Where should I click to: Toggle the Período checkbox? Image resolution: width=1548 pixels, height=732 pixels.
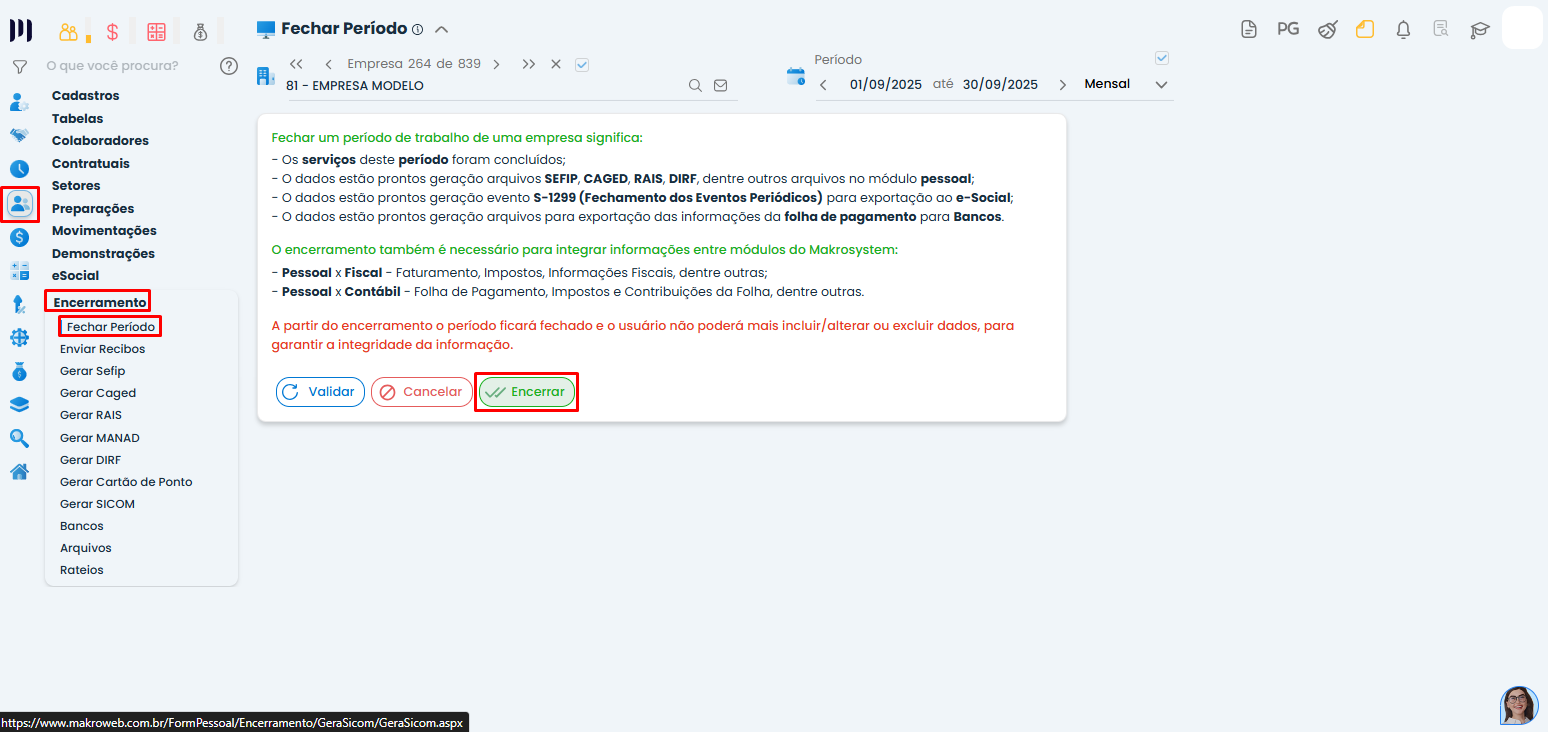pyautogui.click(x=1161, y=58)
